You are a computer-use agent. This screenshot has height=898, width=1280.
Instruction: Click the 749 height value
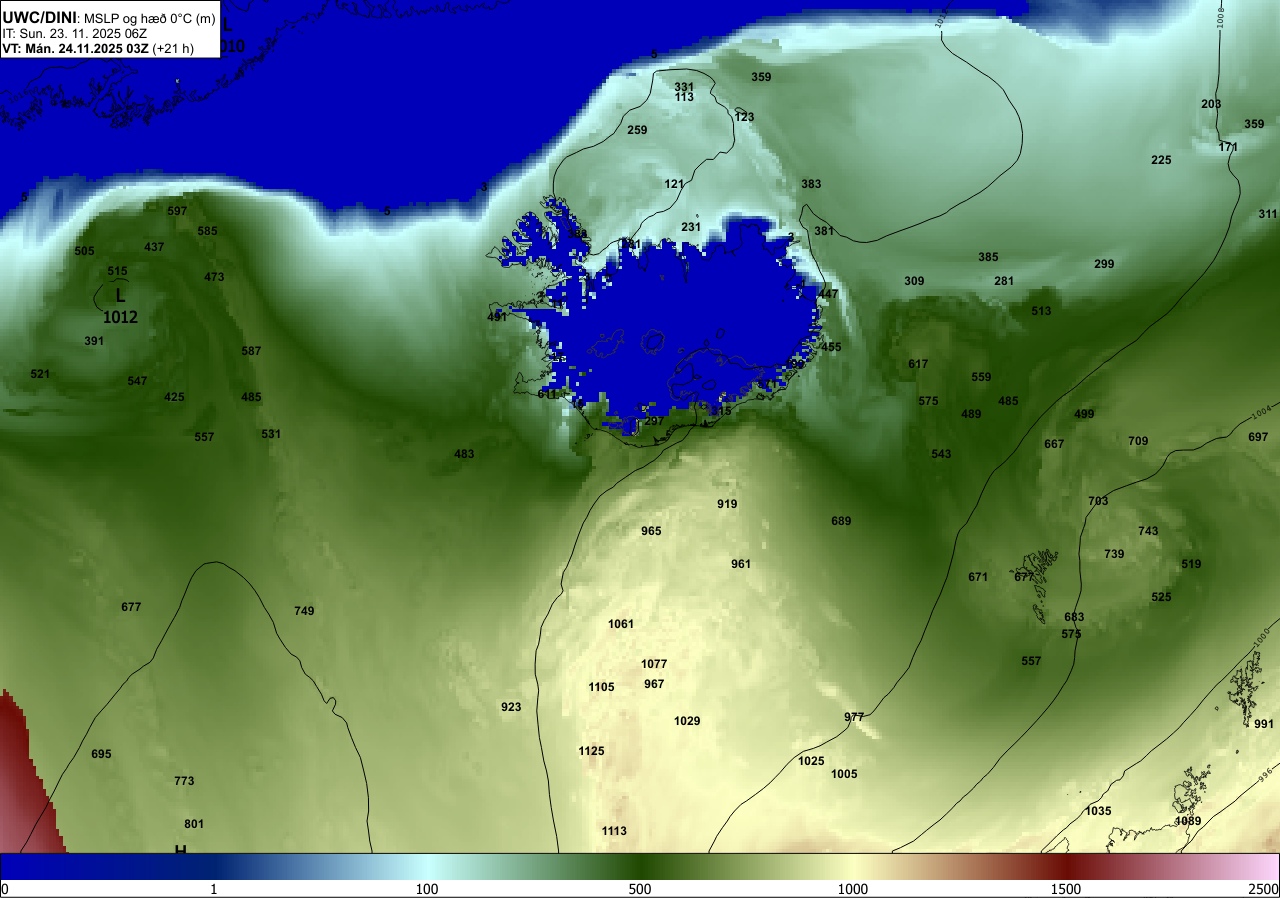coord(304,611)
